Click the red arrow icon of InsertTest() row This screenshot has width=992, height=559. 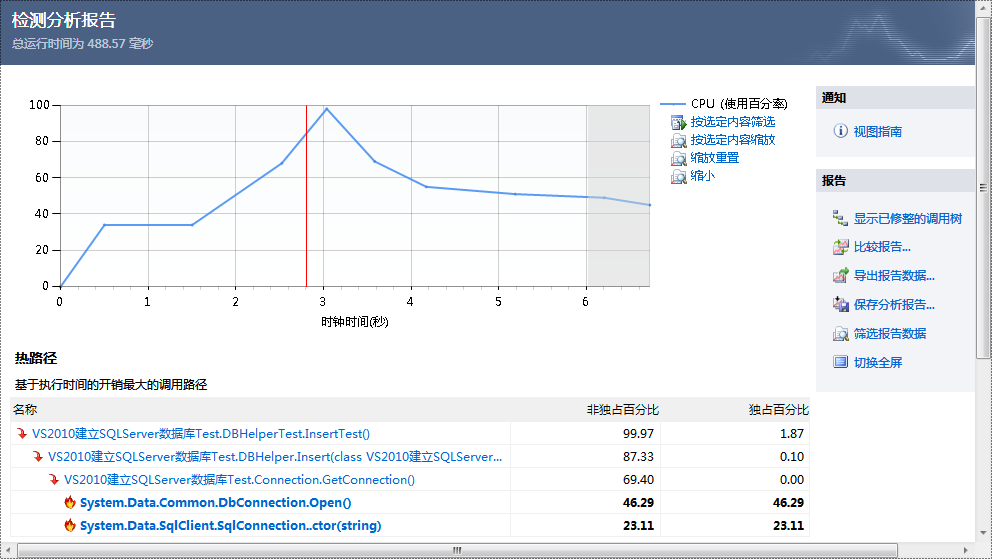(22, 433)
